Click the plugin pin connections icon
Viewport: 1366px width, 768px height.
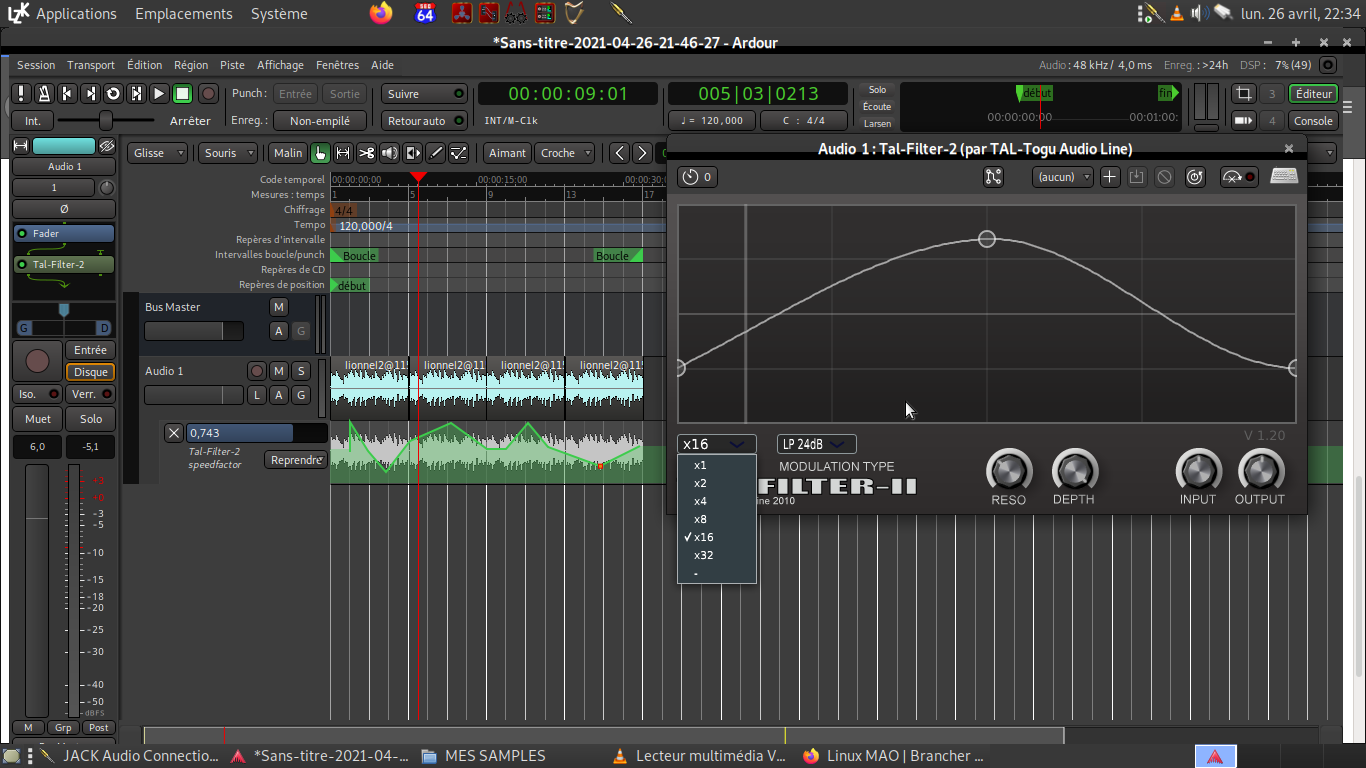[992, 177]
